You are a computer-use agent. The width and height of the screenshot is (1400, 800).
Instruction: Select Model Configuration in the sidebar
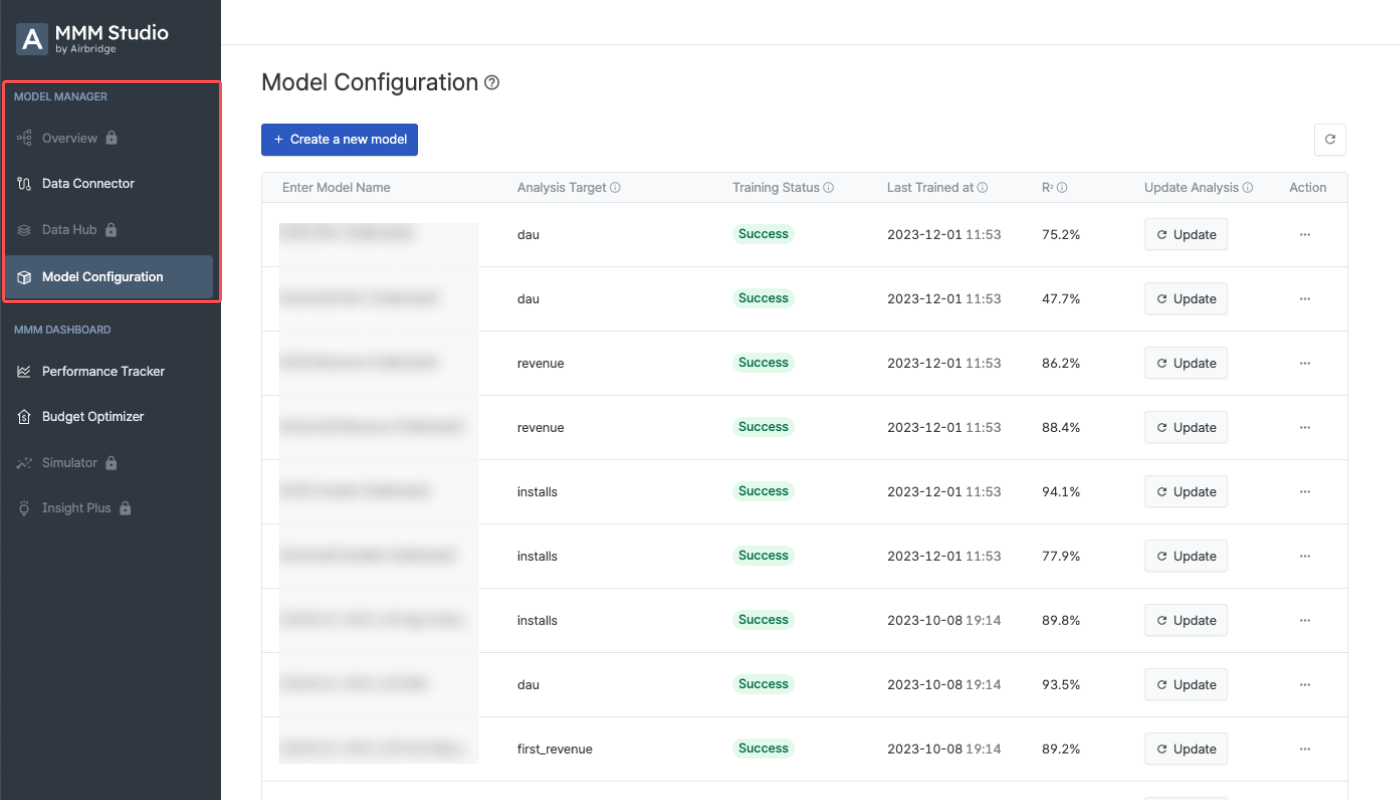click(110, 277)
